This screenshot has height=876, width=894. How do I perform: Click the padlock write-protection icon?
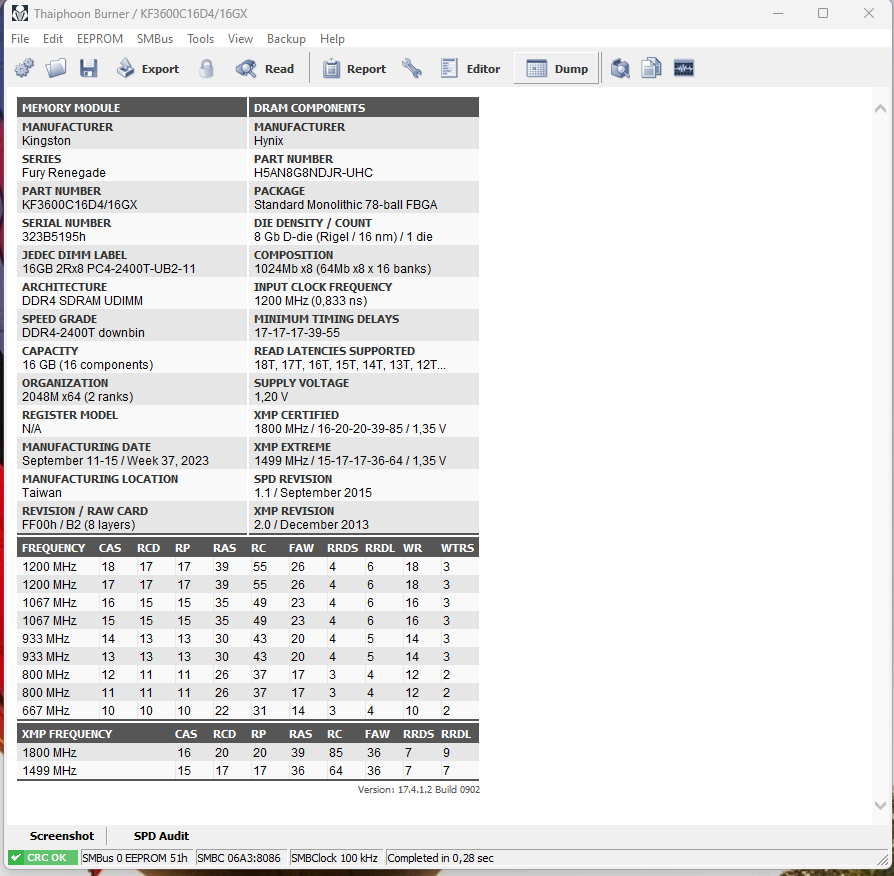click(206, 68)
